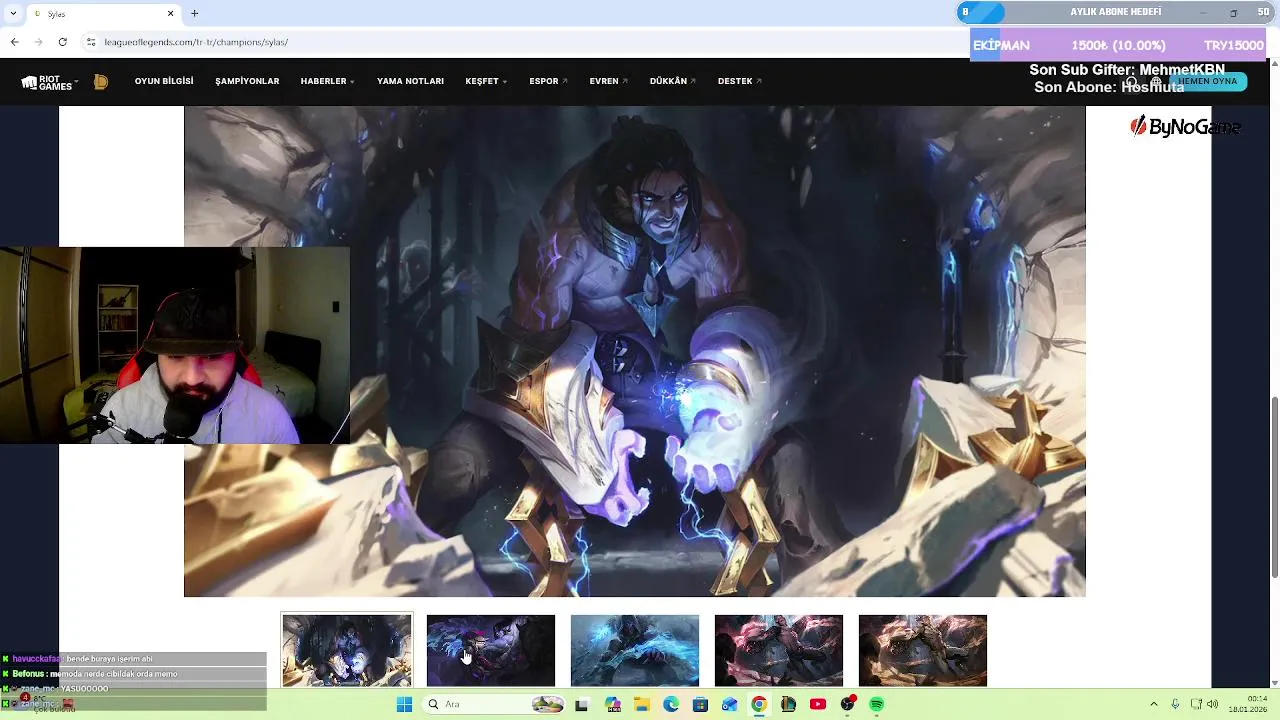Open the tab search chevron in Chrome
Viewport: 1280px width, 720px height.
[13, 13]
